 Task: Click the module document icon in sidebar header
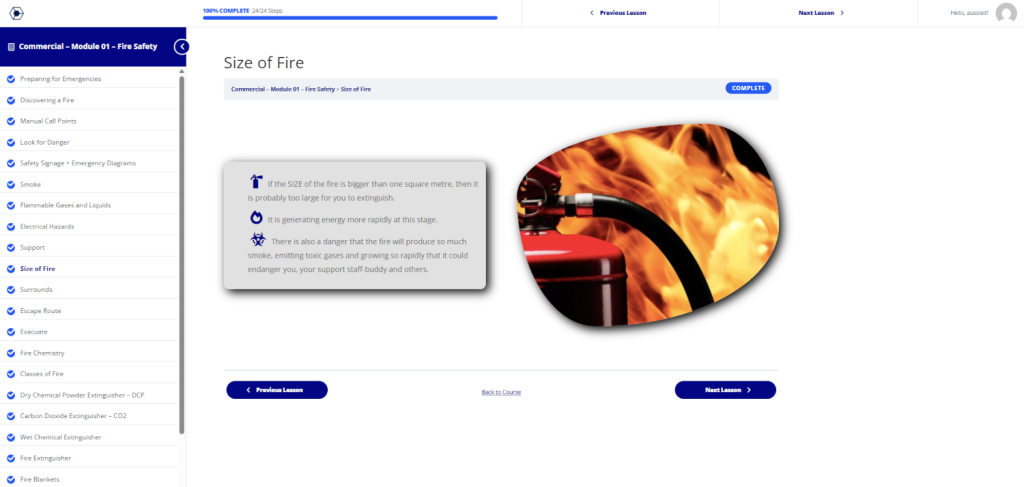11,47
